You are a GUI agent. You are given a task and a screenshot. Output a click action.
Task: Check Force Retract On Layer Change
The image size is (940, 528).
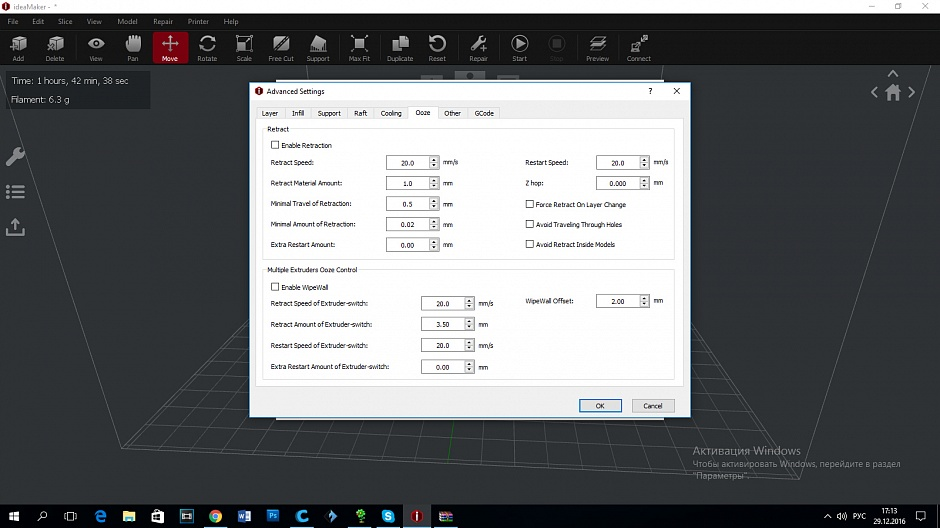click(x=530, y=205)
